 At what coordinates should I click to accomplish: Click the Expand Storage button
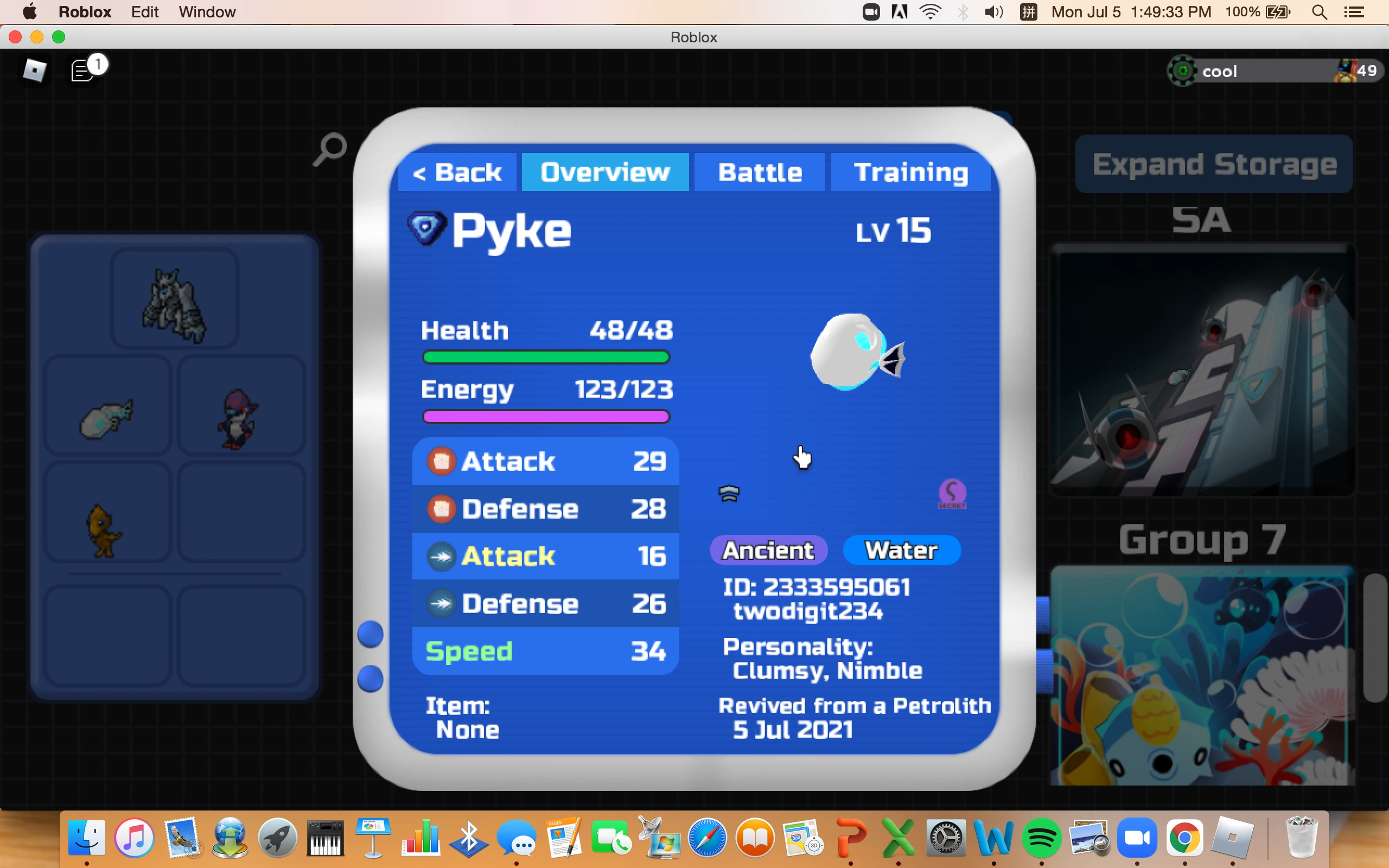[1213, 164]
